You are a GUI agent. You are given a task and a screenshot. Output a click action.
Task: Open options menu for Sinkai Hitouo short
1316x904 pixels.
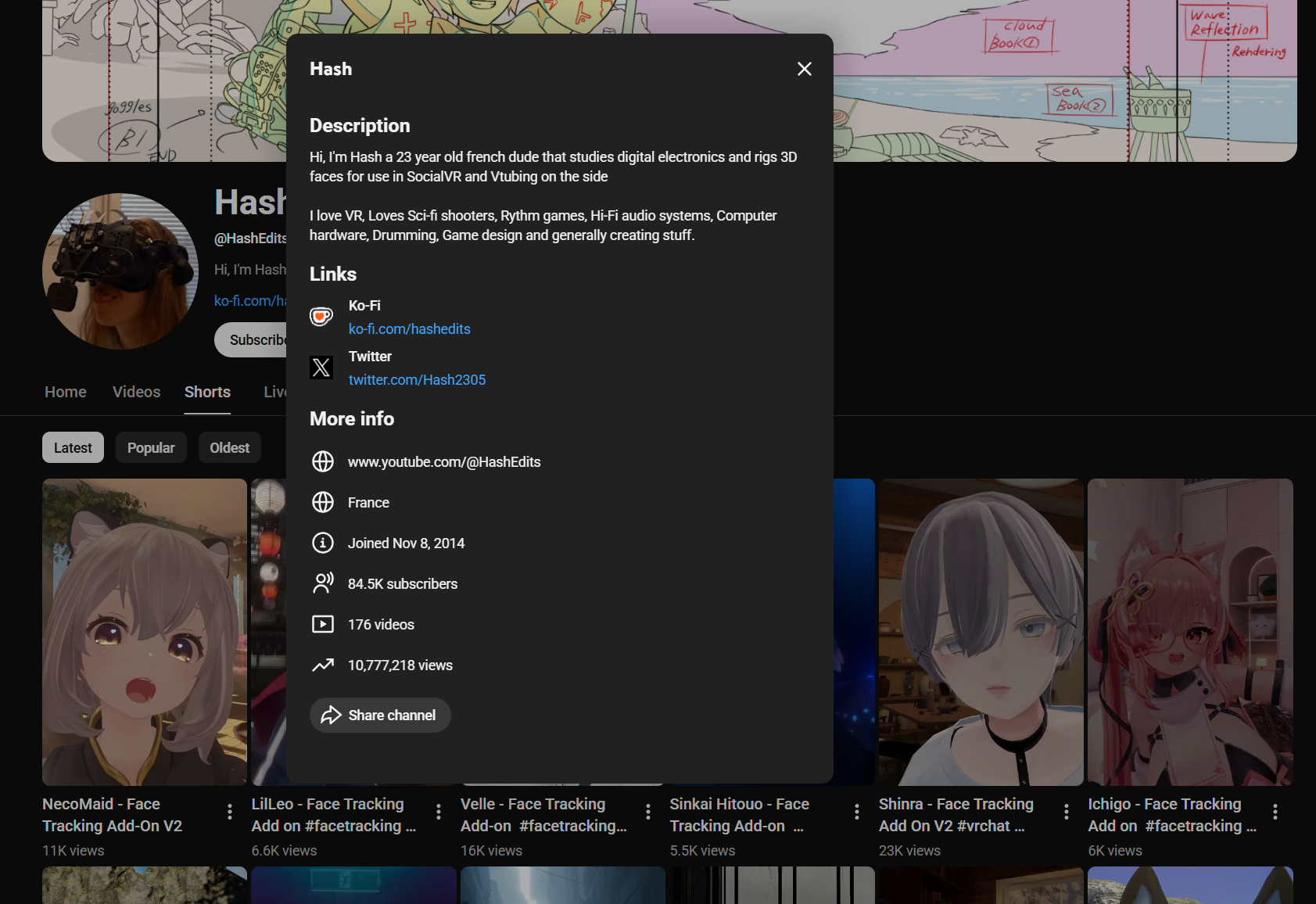click(857, 812)
